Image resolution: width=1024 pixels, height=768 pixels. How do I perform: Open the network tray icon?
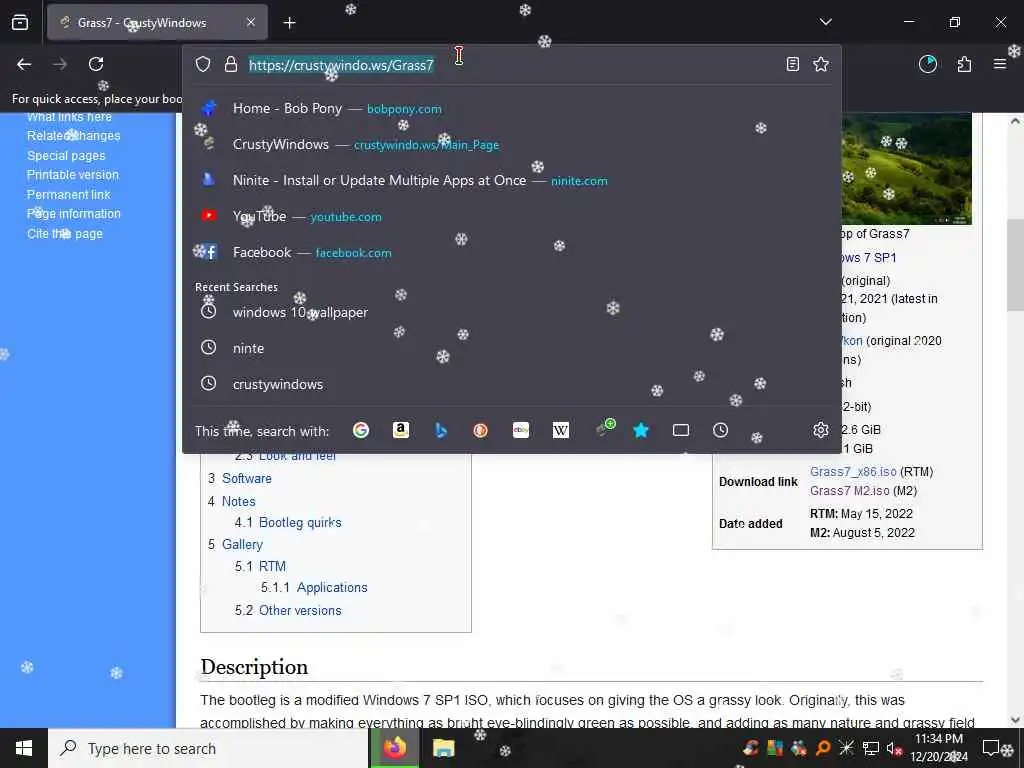(870, 748)
